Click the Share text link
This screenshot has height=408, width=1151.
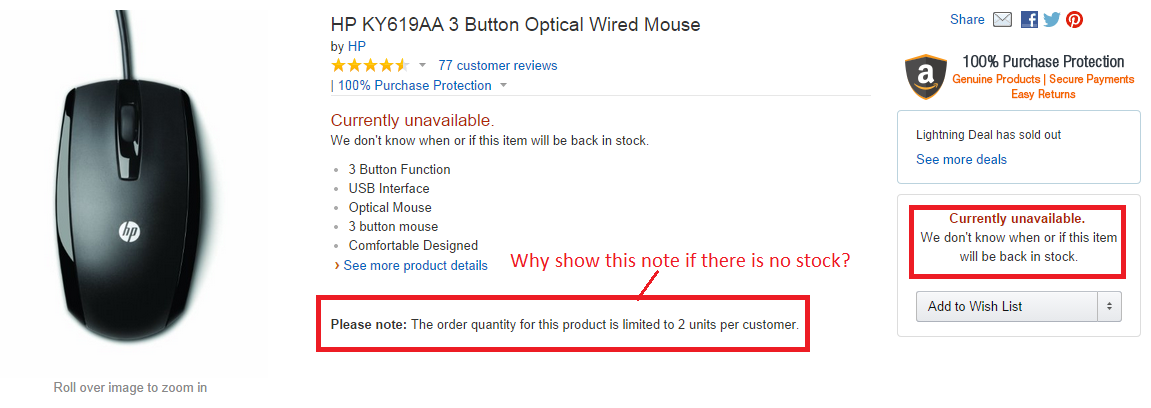pyautogui.click(x=967, y=20)
